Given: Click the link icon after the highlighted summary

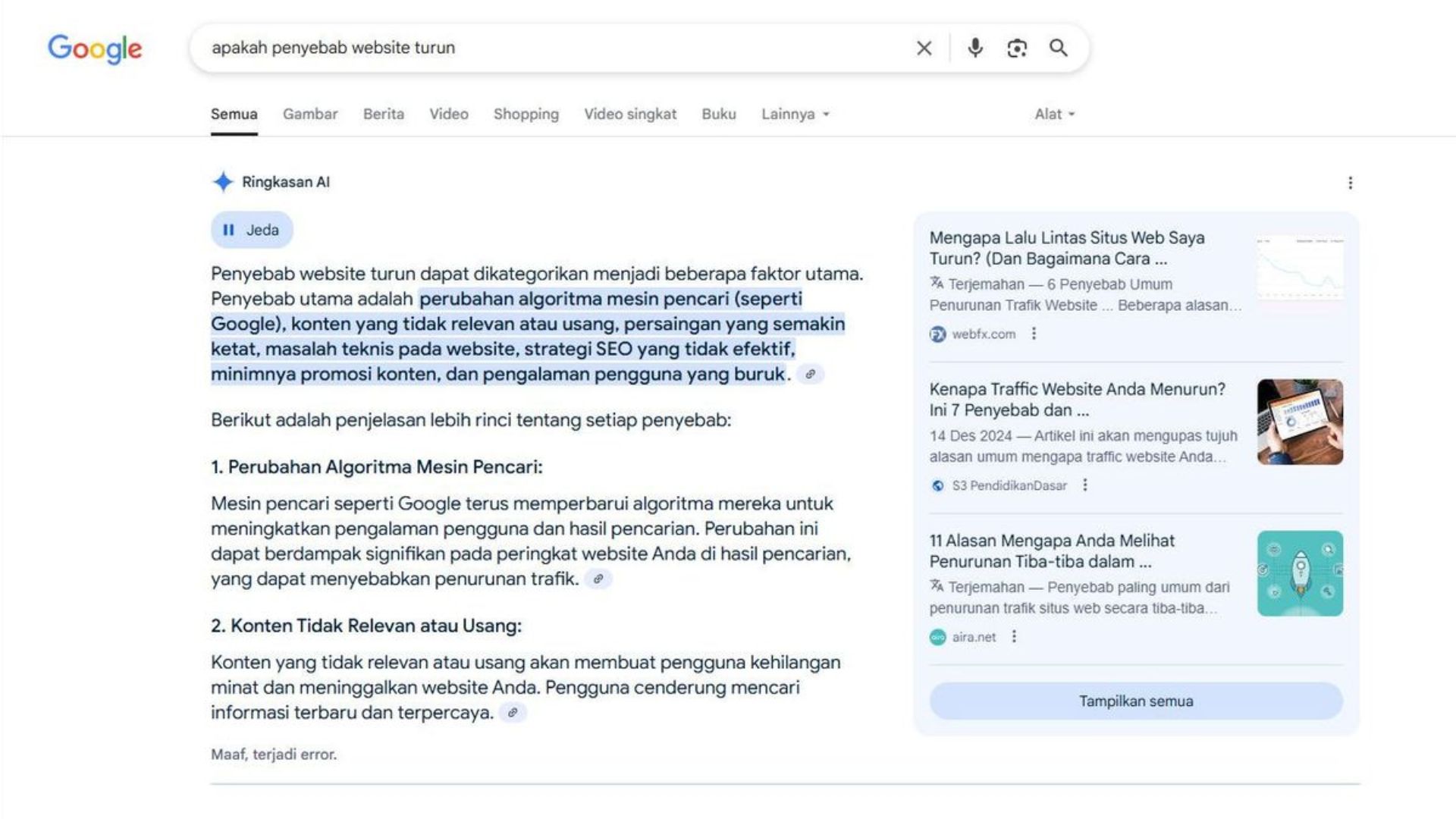Looking at the screenshot, I should pyautogui.click(x=811, y=374).
